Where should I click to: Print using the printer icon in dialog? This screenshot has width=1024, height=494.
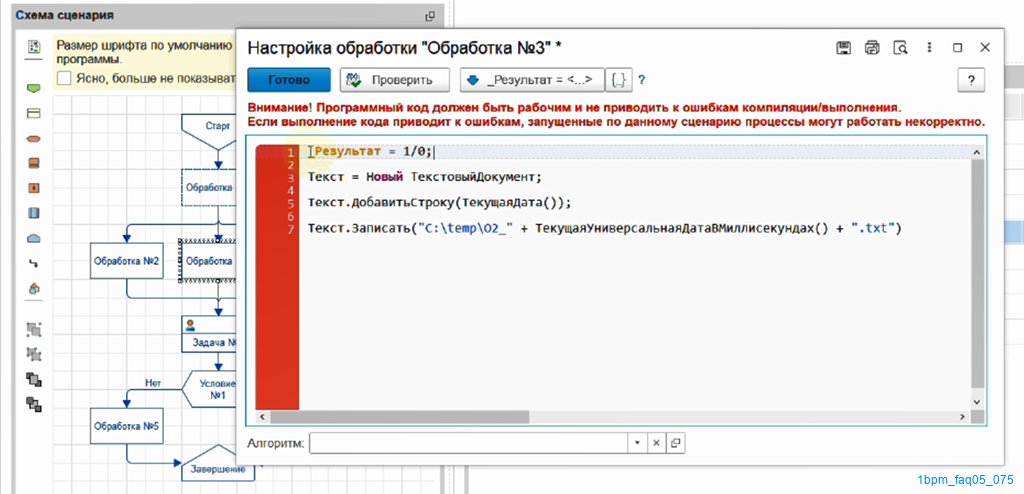[x=872, y=48]
